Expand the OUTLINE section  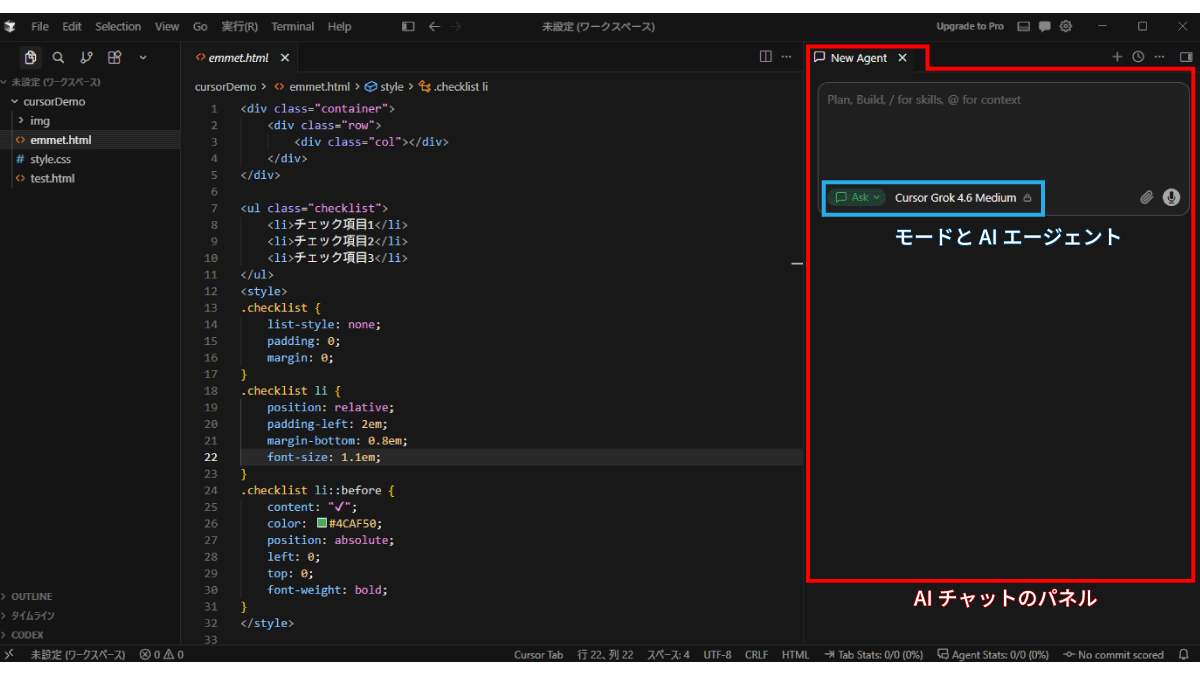click(91, 597)
